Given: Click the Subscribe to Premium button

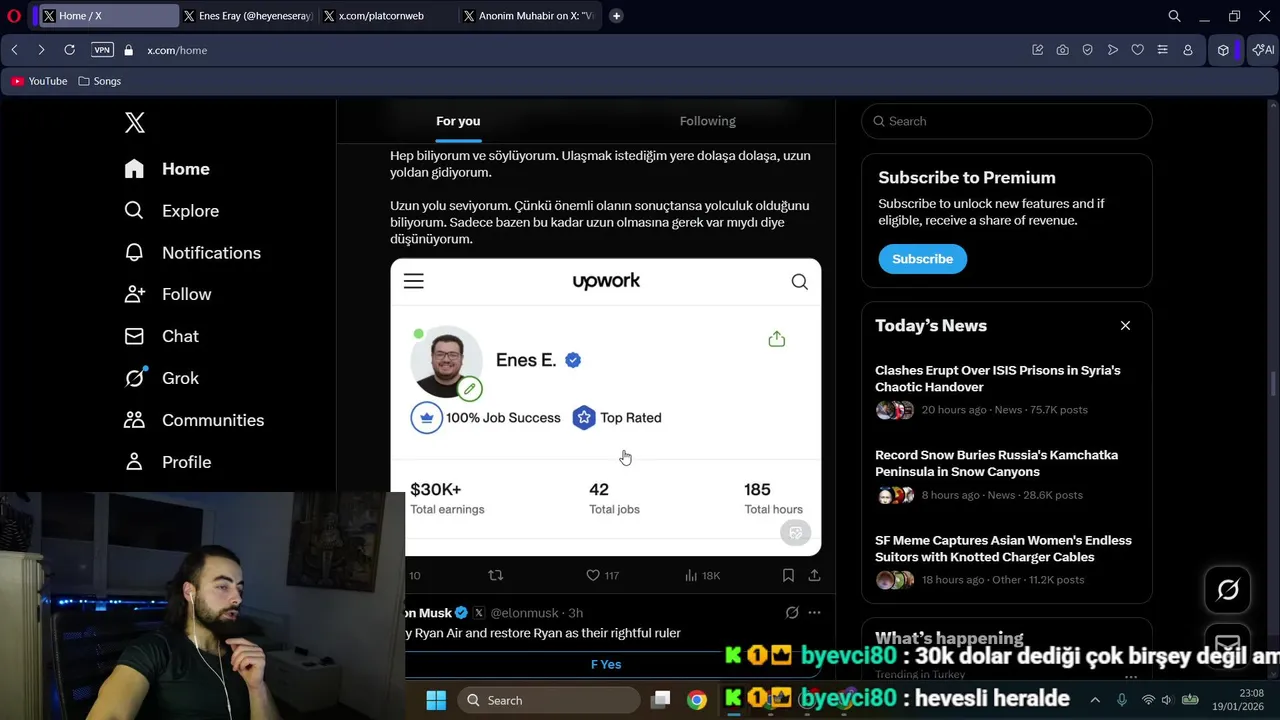Looking at the screenshot, I should (922, 259).
